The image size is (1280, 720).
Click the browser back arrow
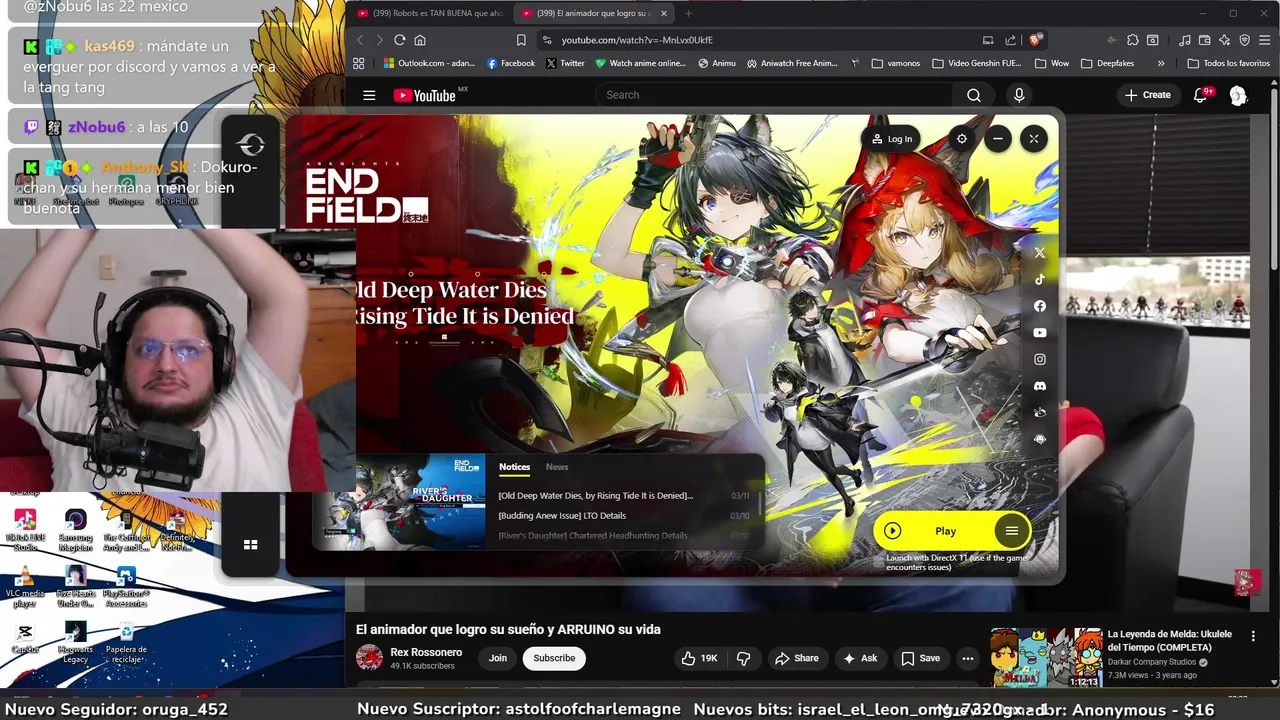coord(360,40)
